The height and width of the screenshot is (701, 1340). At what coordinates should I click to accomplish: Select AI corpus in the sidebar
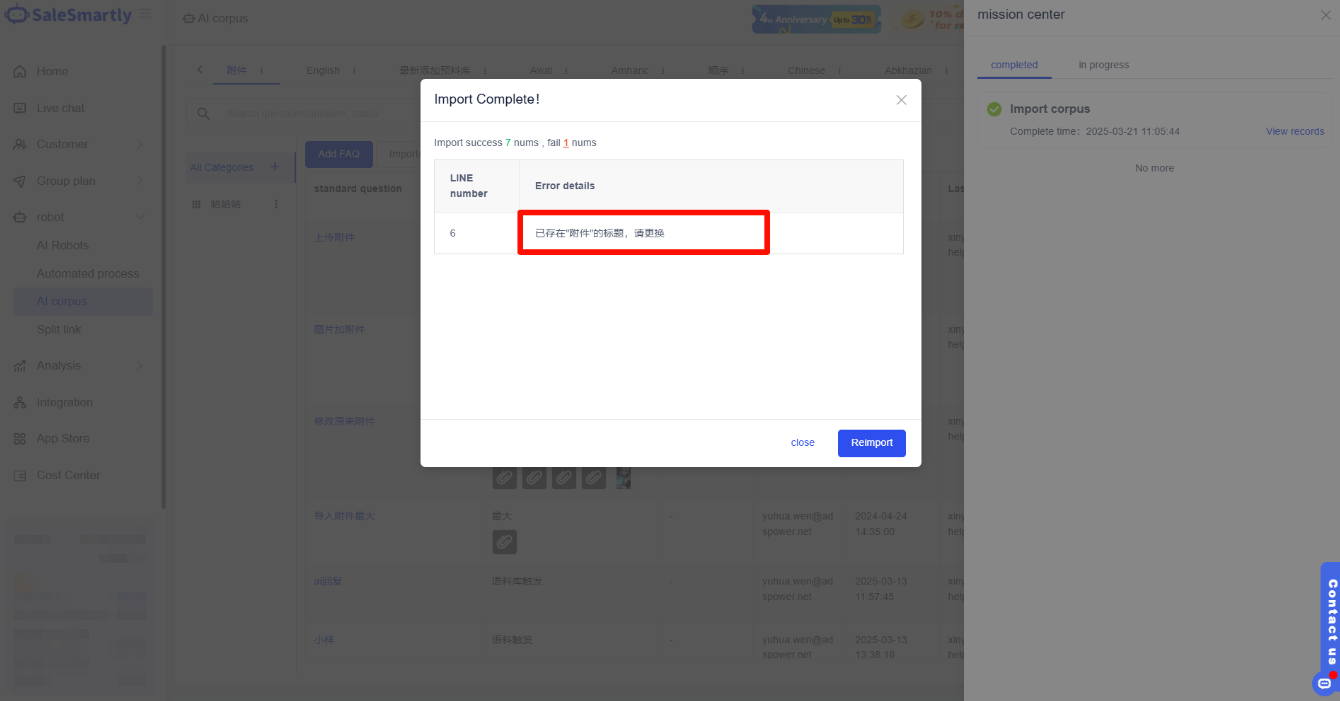[x=82, y=301]
